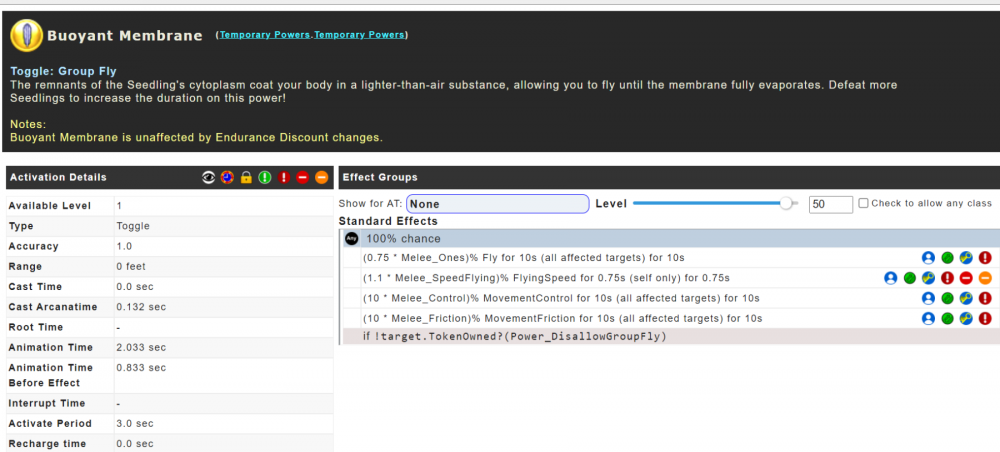Click the red exclamation icon on MovementFriction row
The width and height of the screenshot is (1000, 452).
(x=985, y=319)
